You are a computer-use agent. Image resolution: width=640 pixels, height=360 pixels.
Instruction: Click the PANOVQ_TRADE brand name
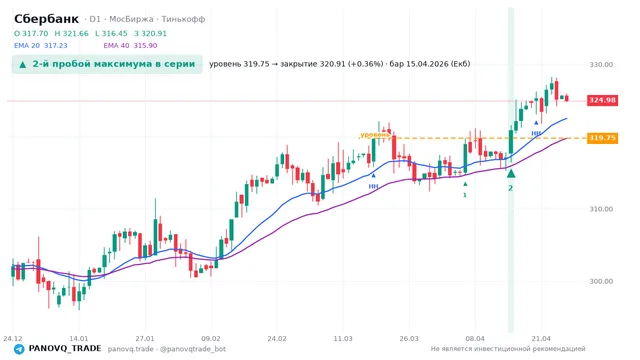pos(65,349)
